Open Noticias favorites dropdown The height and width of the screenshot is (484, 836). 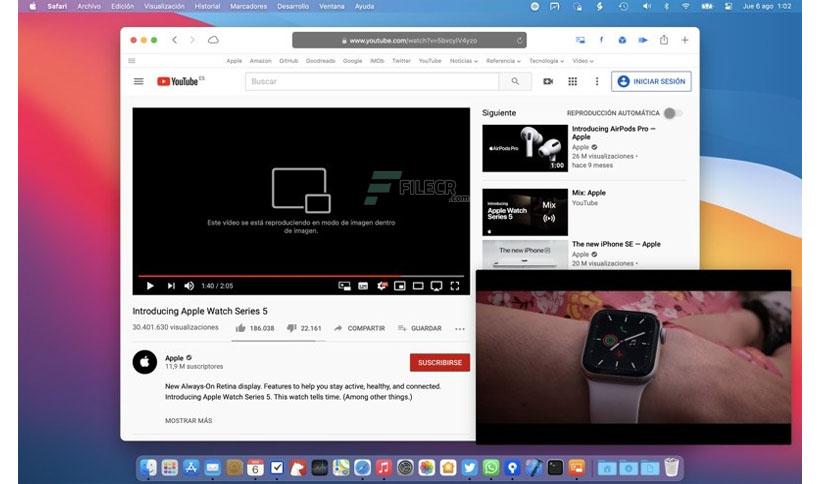pos(463,61)
